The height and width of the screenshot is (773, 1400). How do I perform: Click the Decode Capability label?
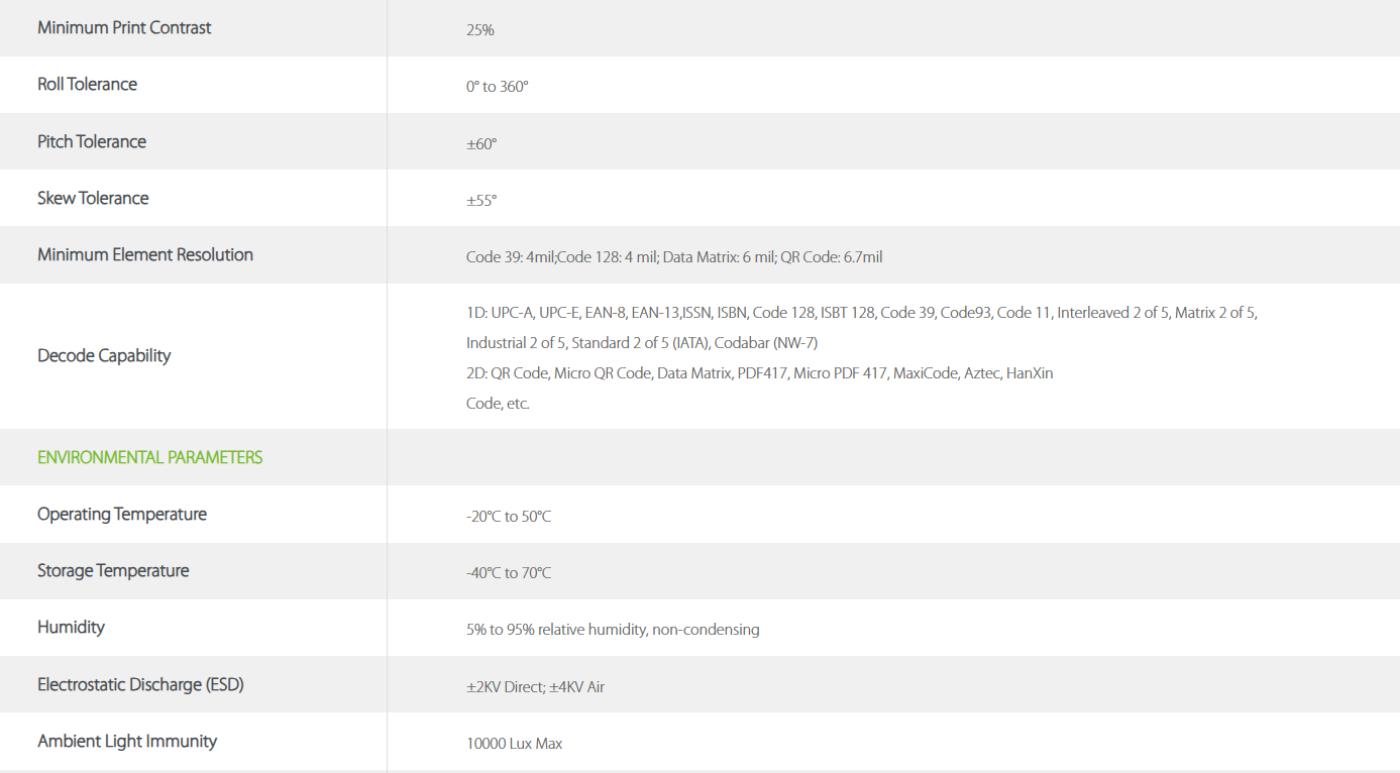click(104, 356)
